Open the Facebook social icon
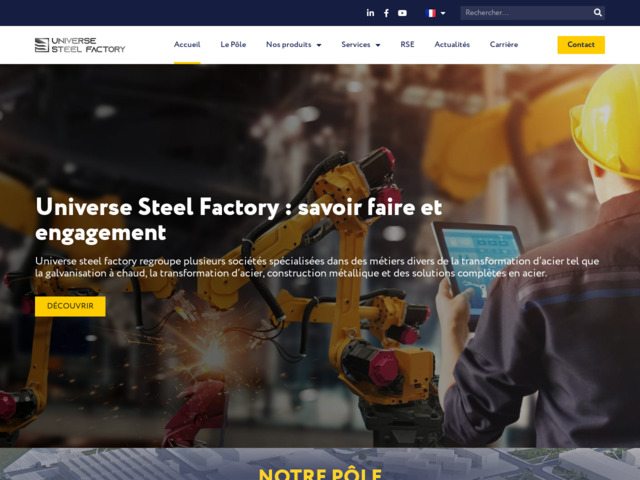Viewport: 640px width, 480px height. [386, 13]
